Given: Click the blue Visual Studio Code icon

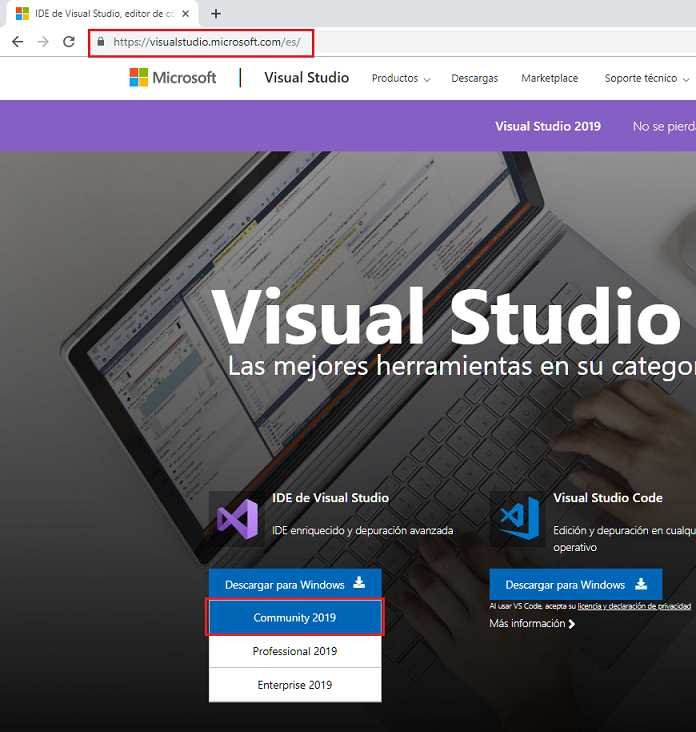Looking at the screenshot, I should 519,517.
